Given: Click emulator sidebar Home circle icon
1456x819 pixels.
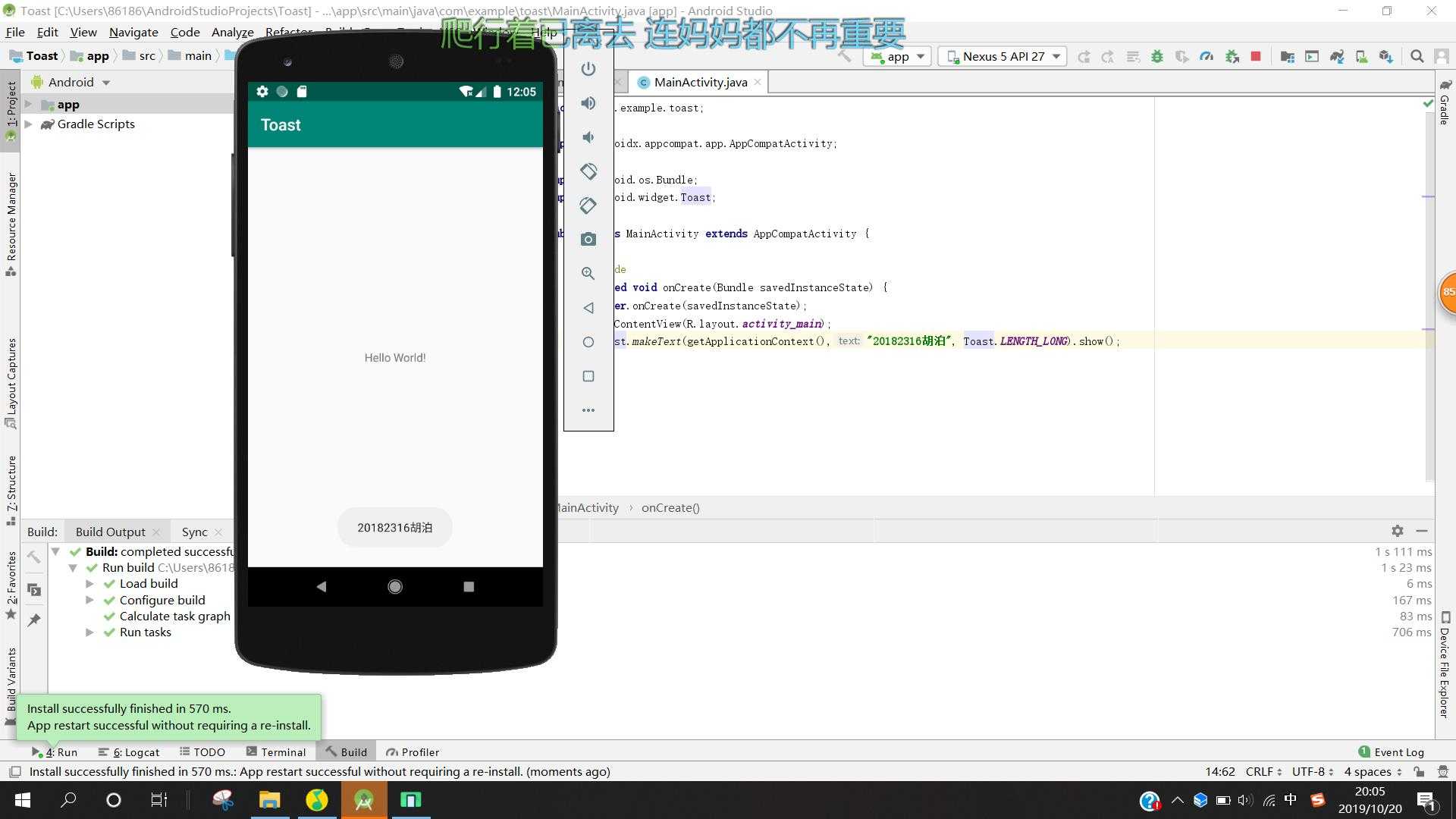Looking at the screenshot, I should click(x=588, y=342).
